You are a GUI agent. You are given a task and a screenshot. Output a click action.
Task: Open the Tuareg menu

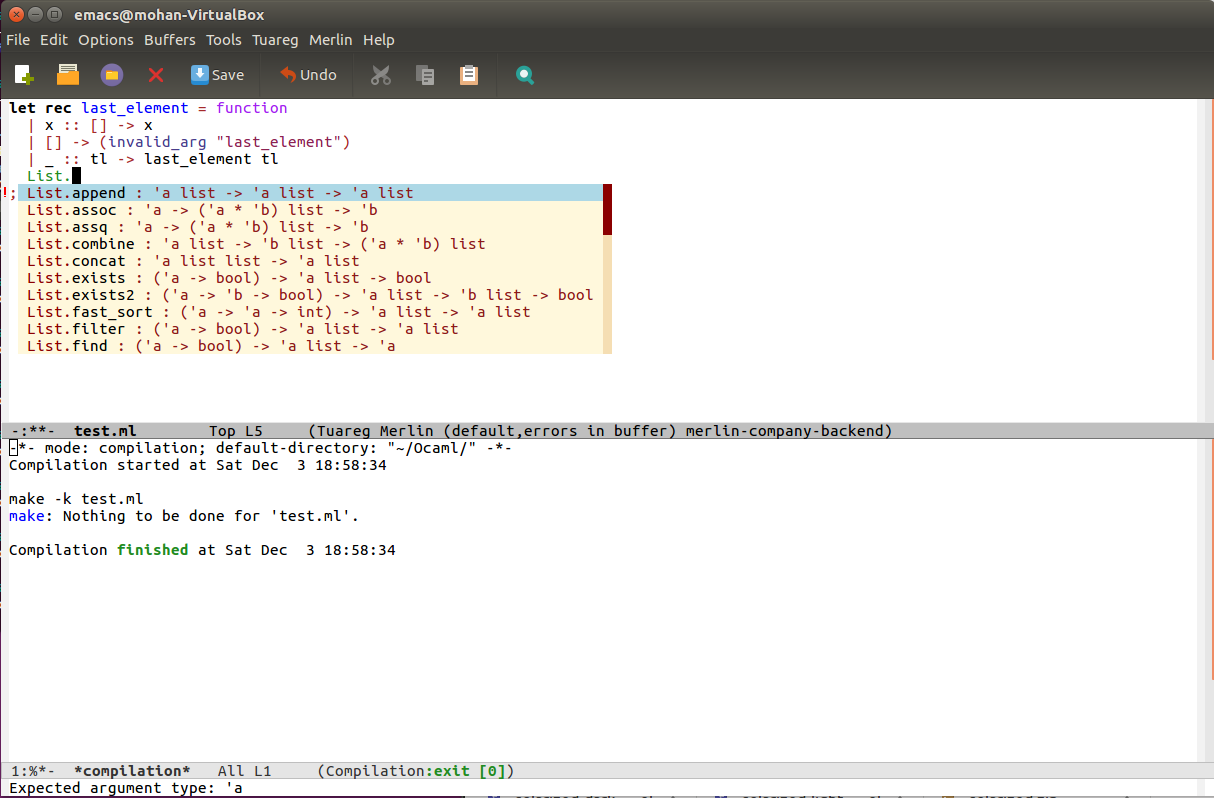coord(275,39)
